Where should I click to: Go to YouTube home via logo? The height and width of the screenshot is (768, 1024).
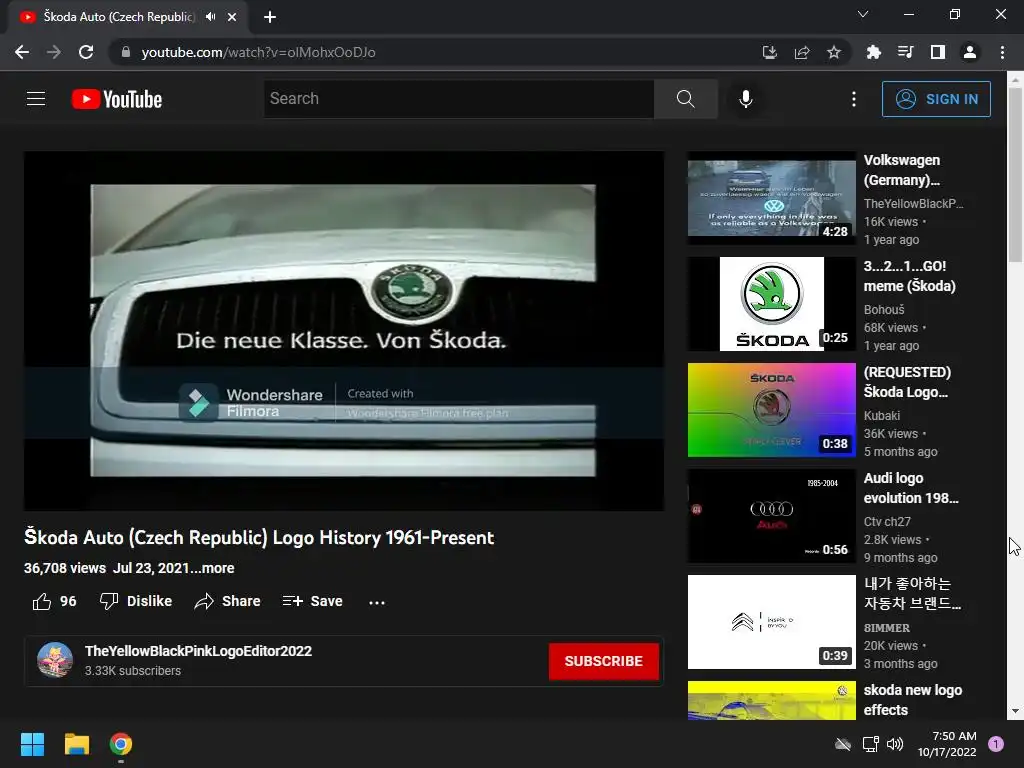tap(117, 99)
